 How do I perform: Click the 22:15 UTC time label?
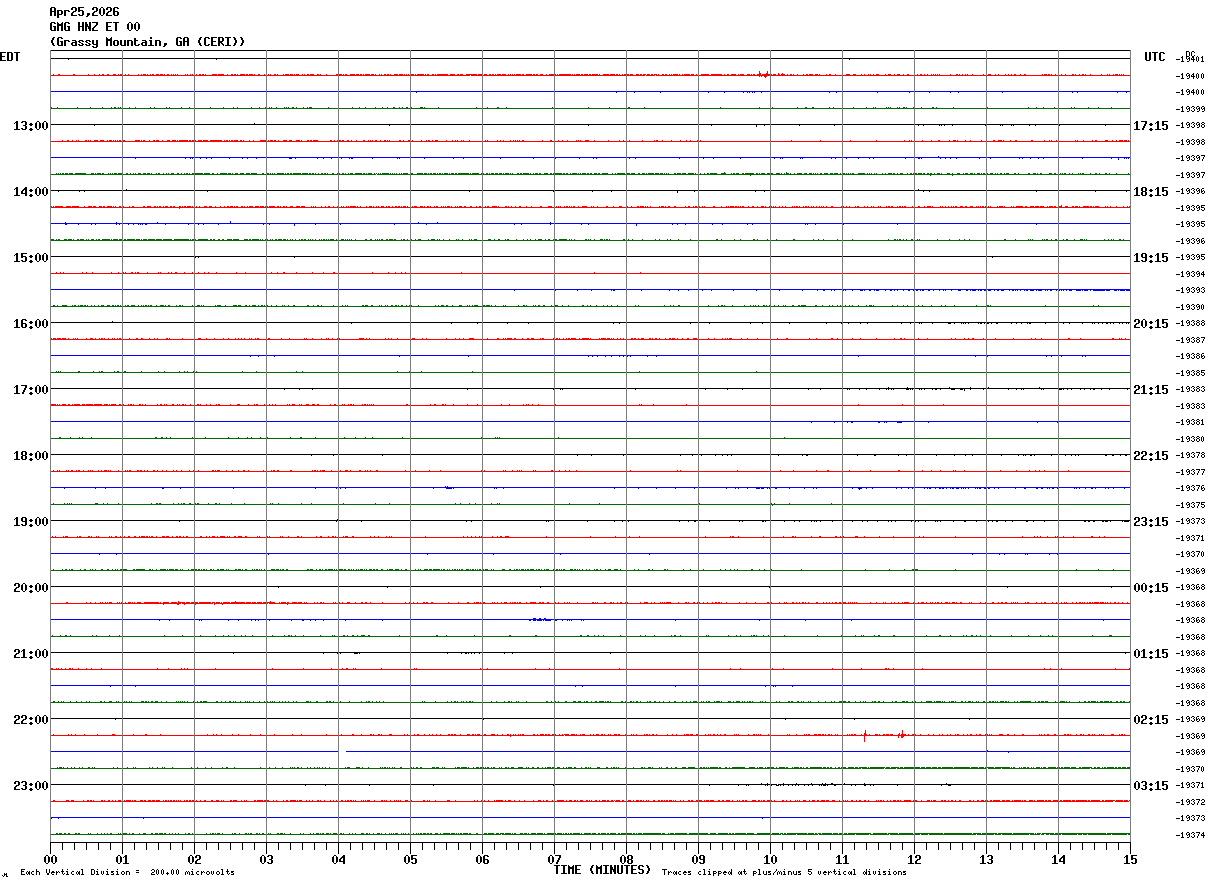click(x=1151, y=455)
